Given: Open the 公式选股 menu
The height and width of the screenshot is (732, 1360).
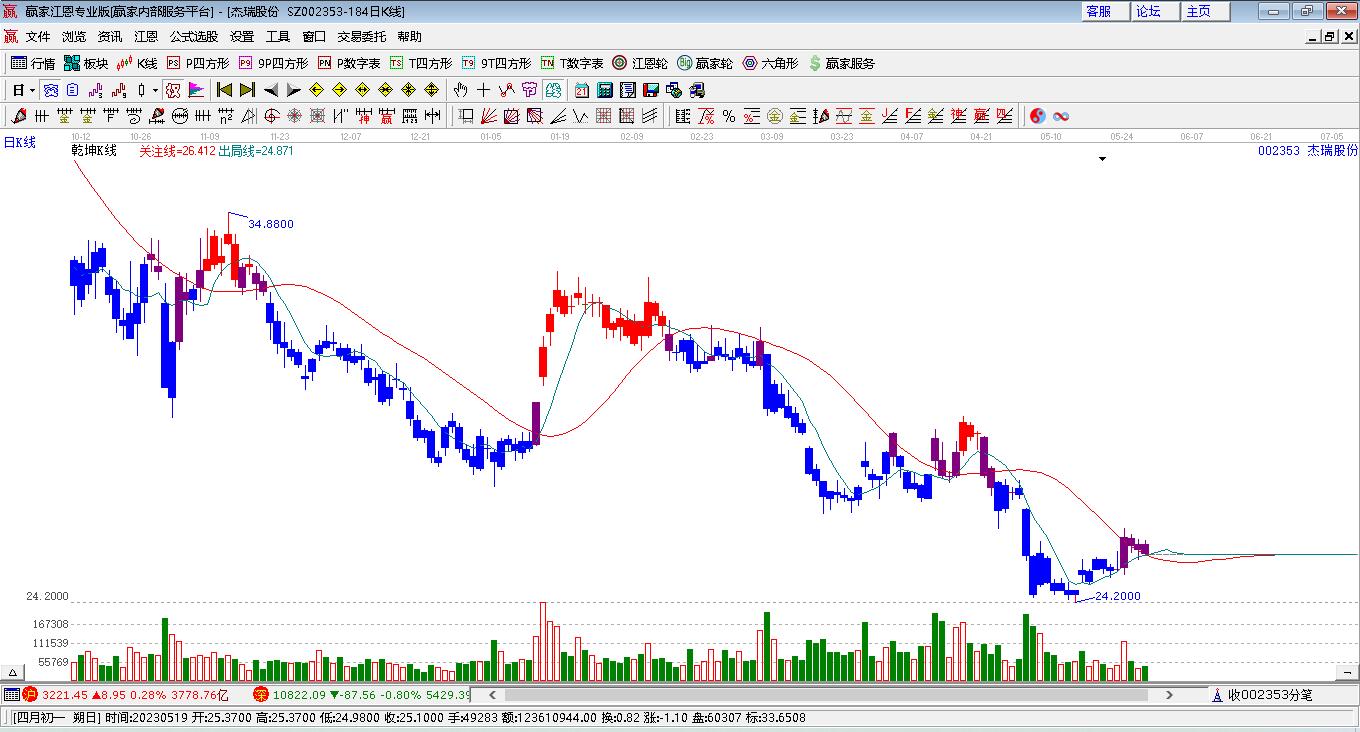Looking at the screenshot, I should pyautogui.click(x=194, y=37).
